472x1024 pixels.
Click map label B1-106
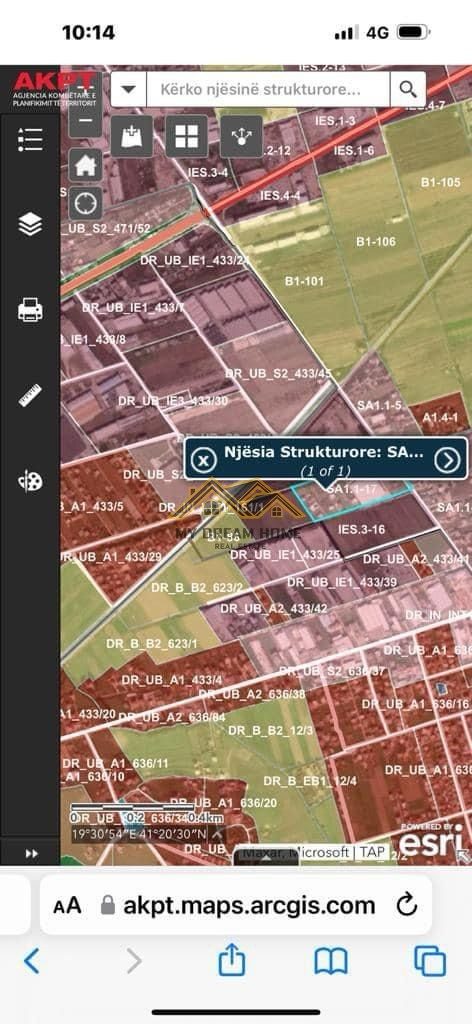(376, 242)
